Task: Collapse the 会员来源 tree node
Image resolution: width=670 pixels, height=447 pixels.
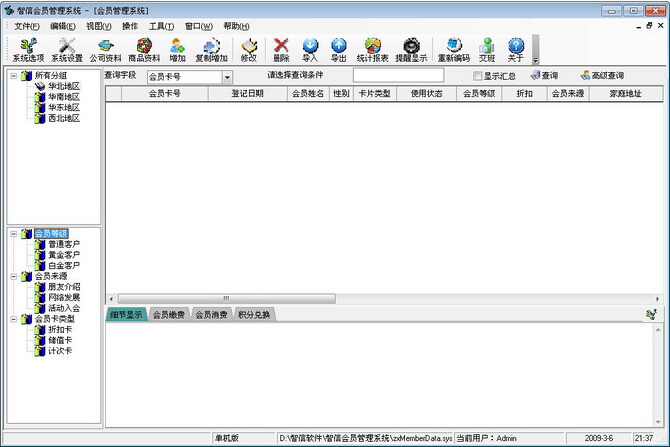Action: 15,276
